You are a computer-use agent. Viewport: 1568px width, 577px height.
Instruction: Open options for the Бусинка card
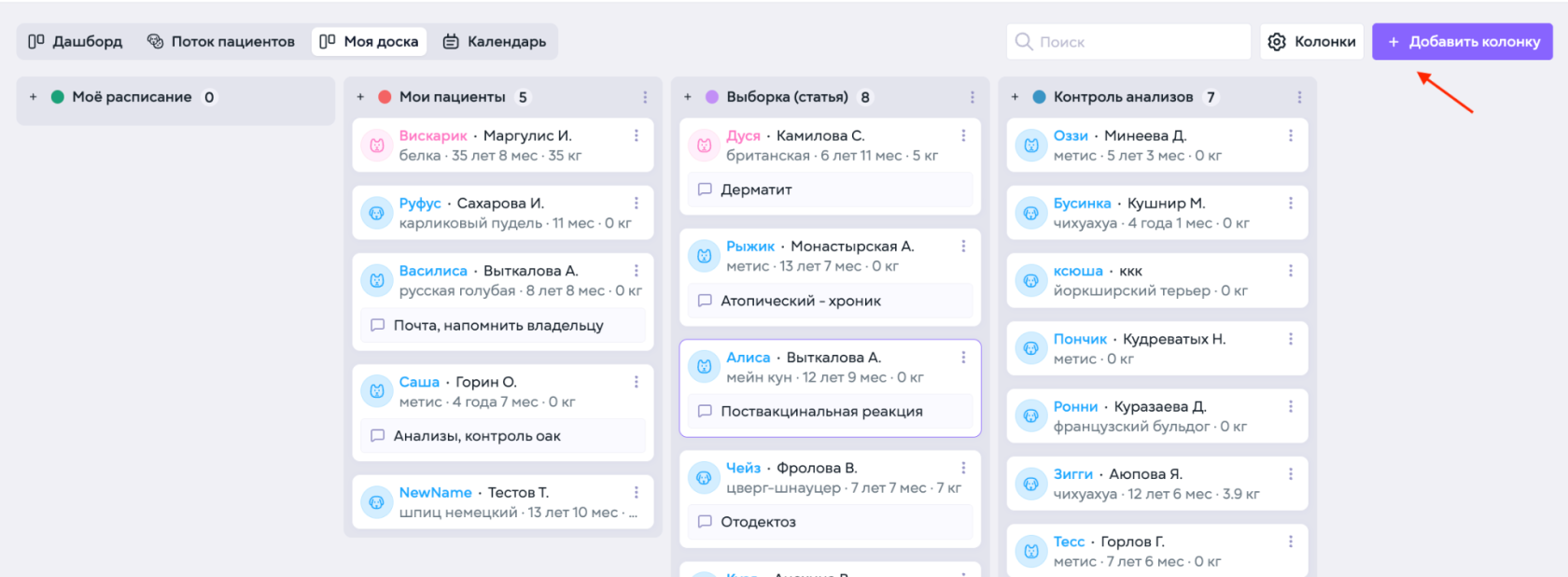click(1291, 203)
